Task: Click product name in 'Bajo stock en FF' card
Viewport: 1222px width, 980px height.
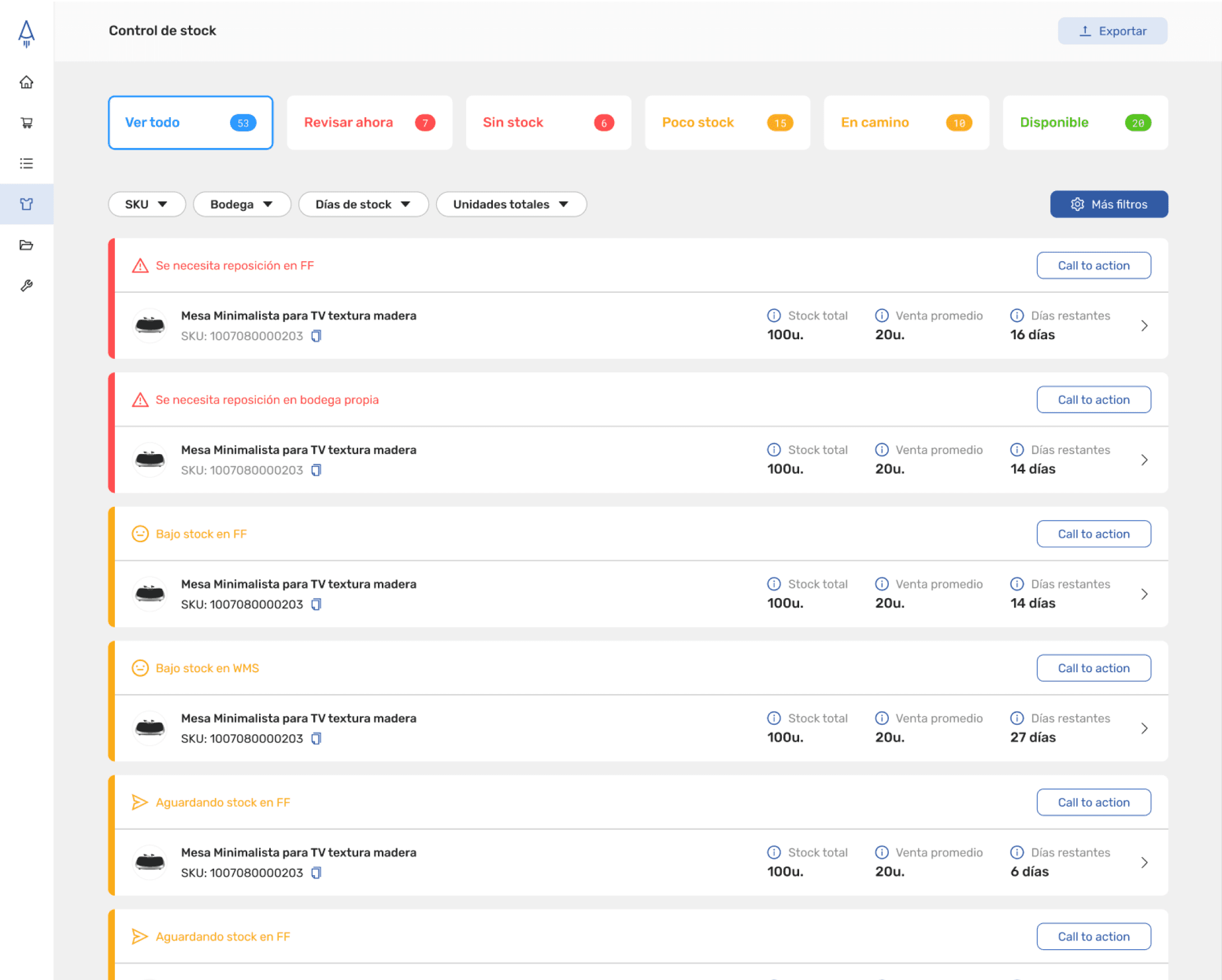Action: tap(299, 584)
